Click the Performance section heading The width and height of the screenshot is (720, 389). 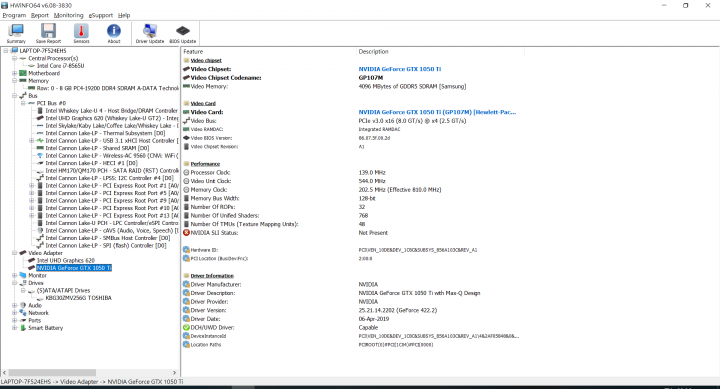[x=205, y=163]
